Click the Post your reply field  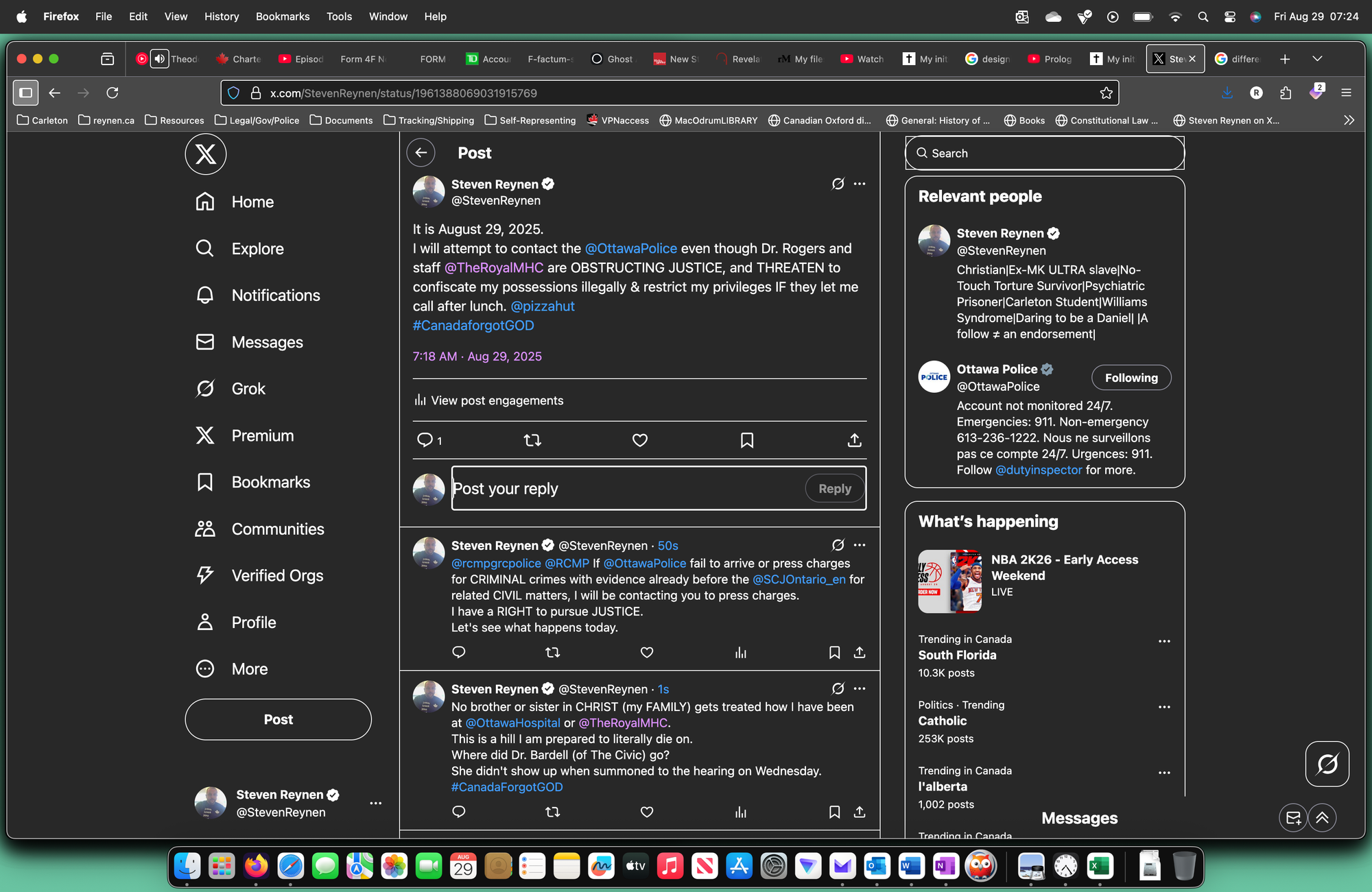click(628, 488)
